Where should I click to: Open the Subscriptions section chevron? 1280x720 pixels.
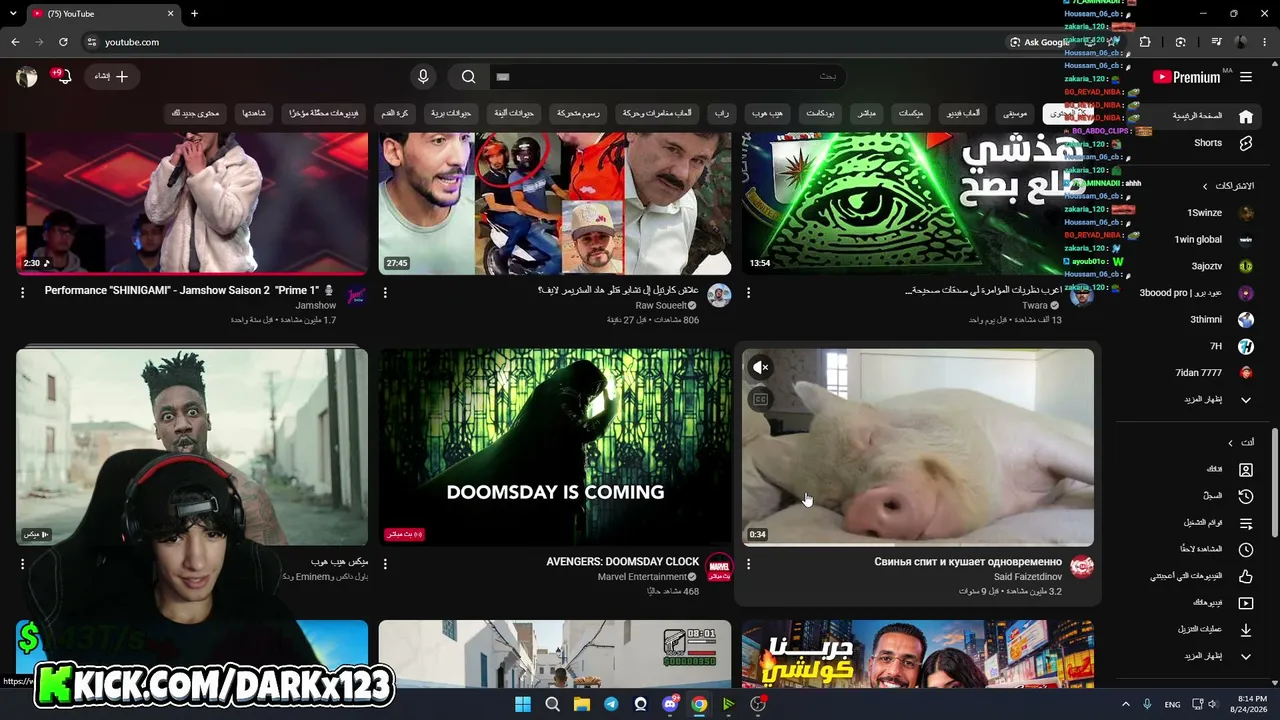tap(1205, 186)
